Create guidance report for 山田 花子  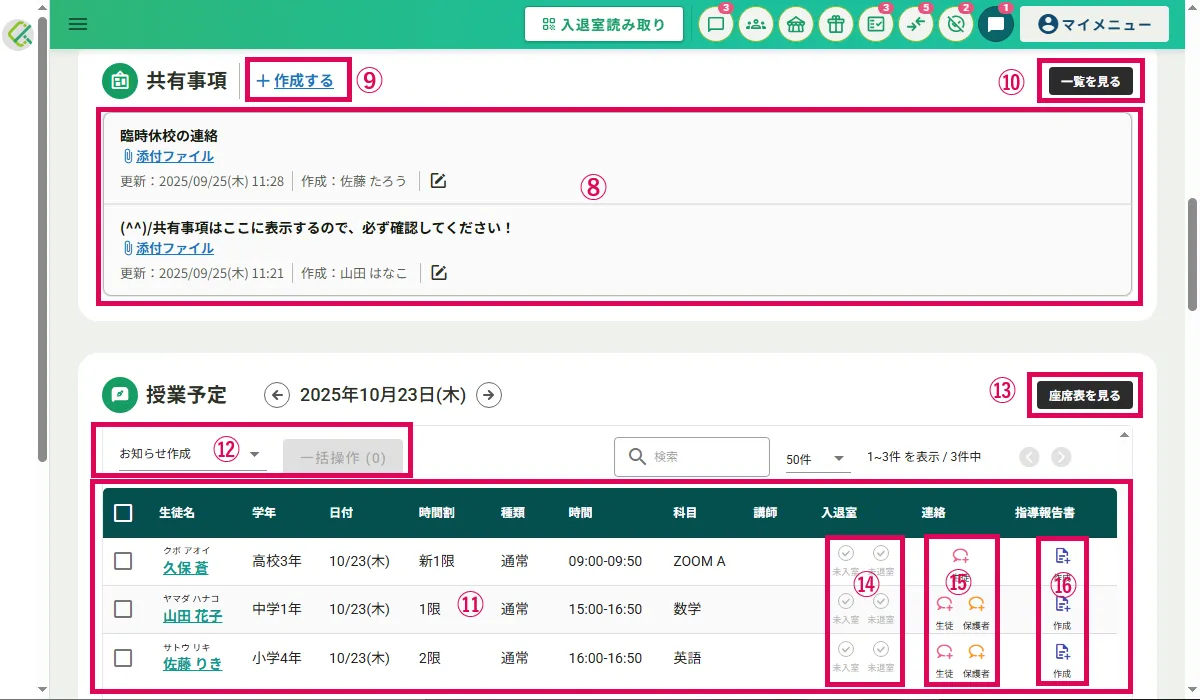click(x=1062, y=608)
